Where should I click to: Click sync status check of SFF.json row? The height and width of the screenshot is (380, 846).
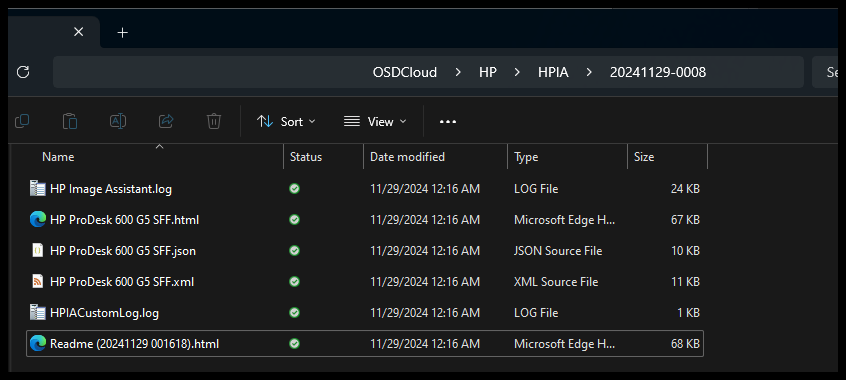(295, 250)
